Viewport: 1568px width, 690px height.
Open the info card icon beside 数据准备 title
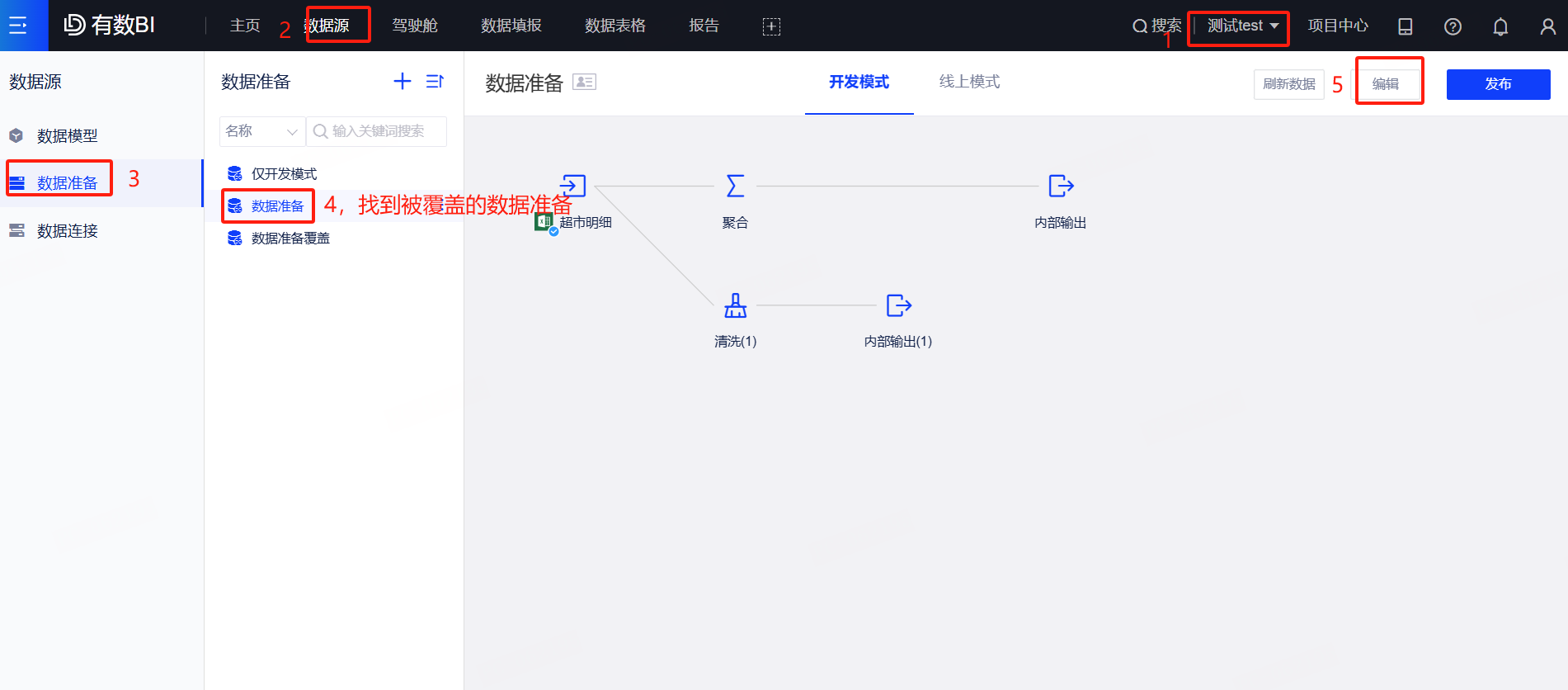[x=584, y=82]
